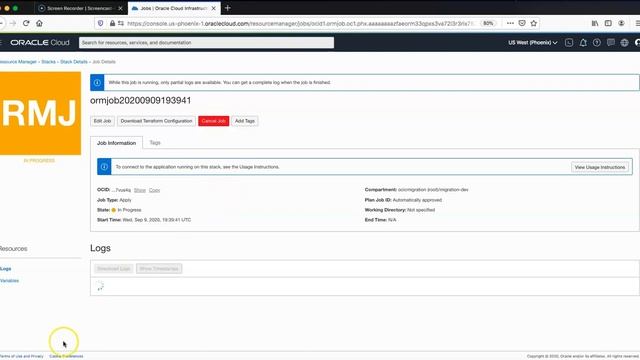640x360 pixels.
Task: Open the announcements bell icon
Action: coord(583,42)
